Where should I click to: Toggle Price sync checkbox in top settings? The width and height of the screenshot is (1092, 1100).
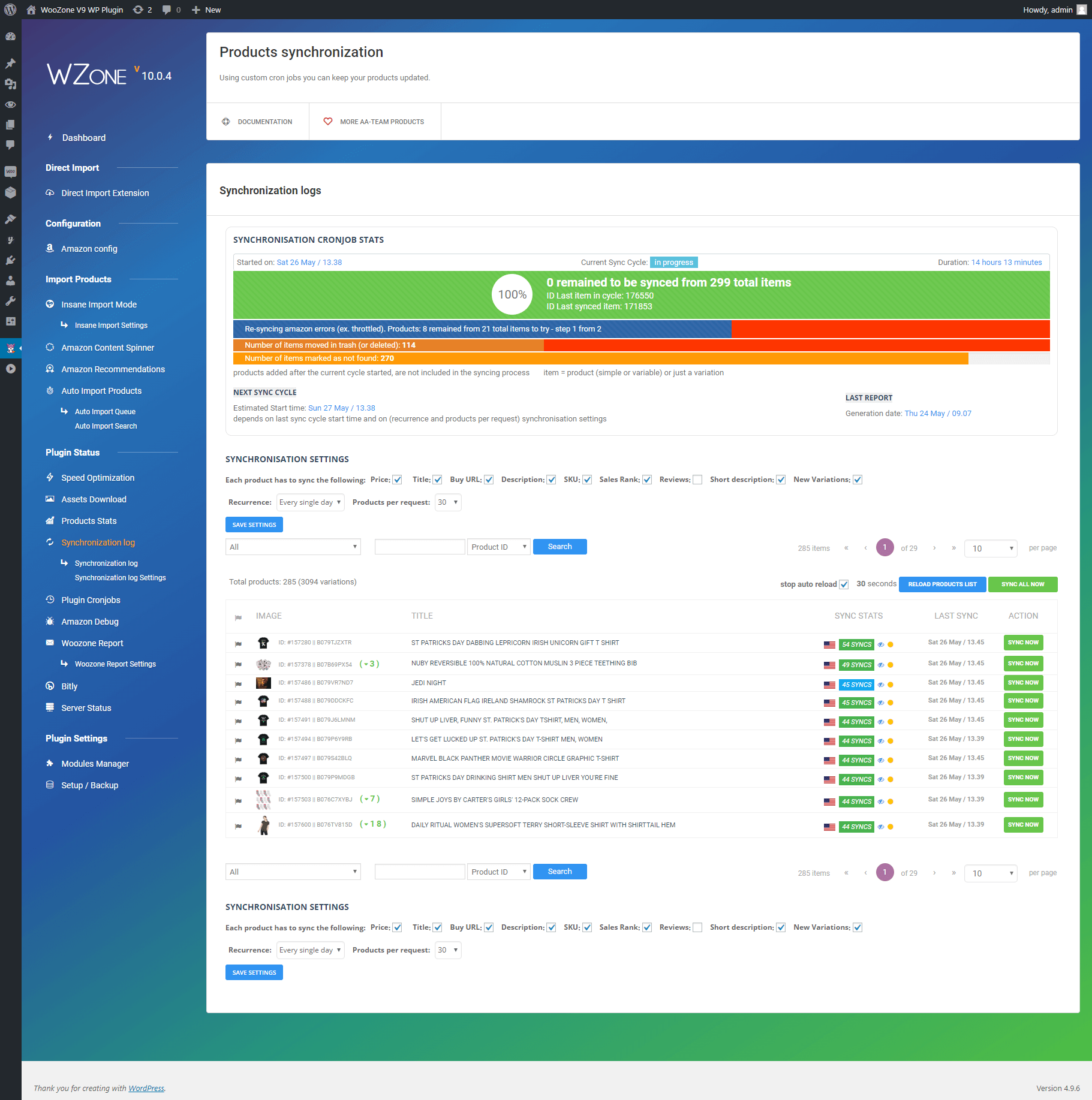click(x=398, y=480)
